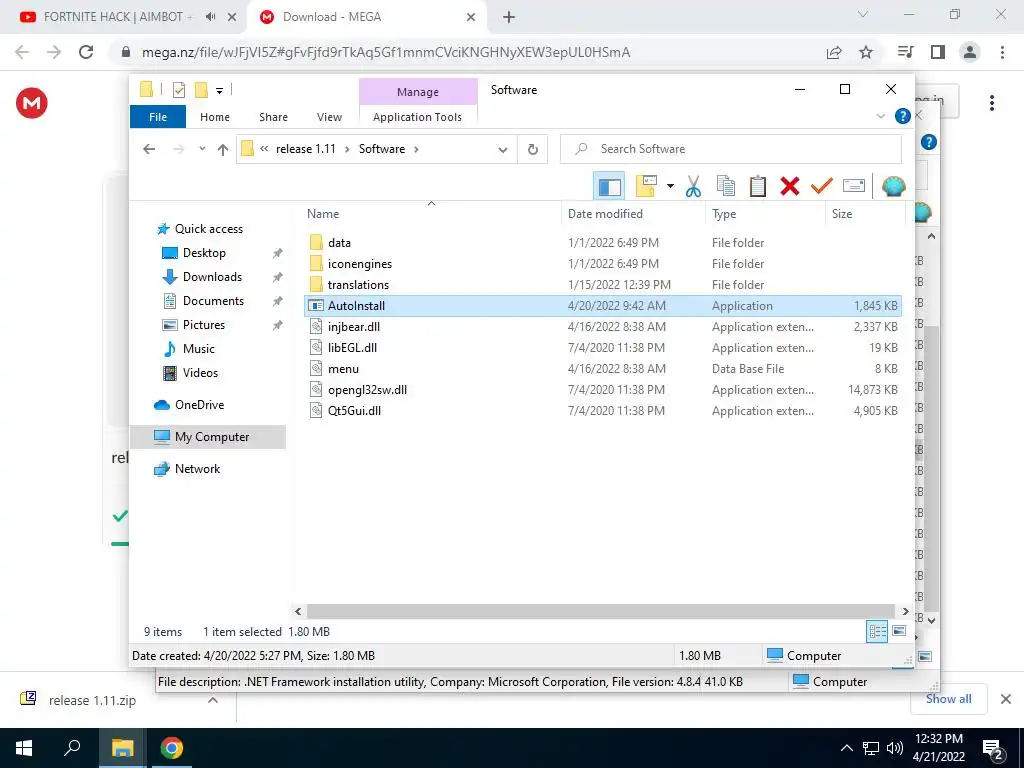Click Show all downloads link
Screen dimensions: 1024x768
point(948,699)
